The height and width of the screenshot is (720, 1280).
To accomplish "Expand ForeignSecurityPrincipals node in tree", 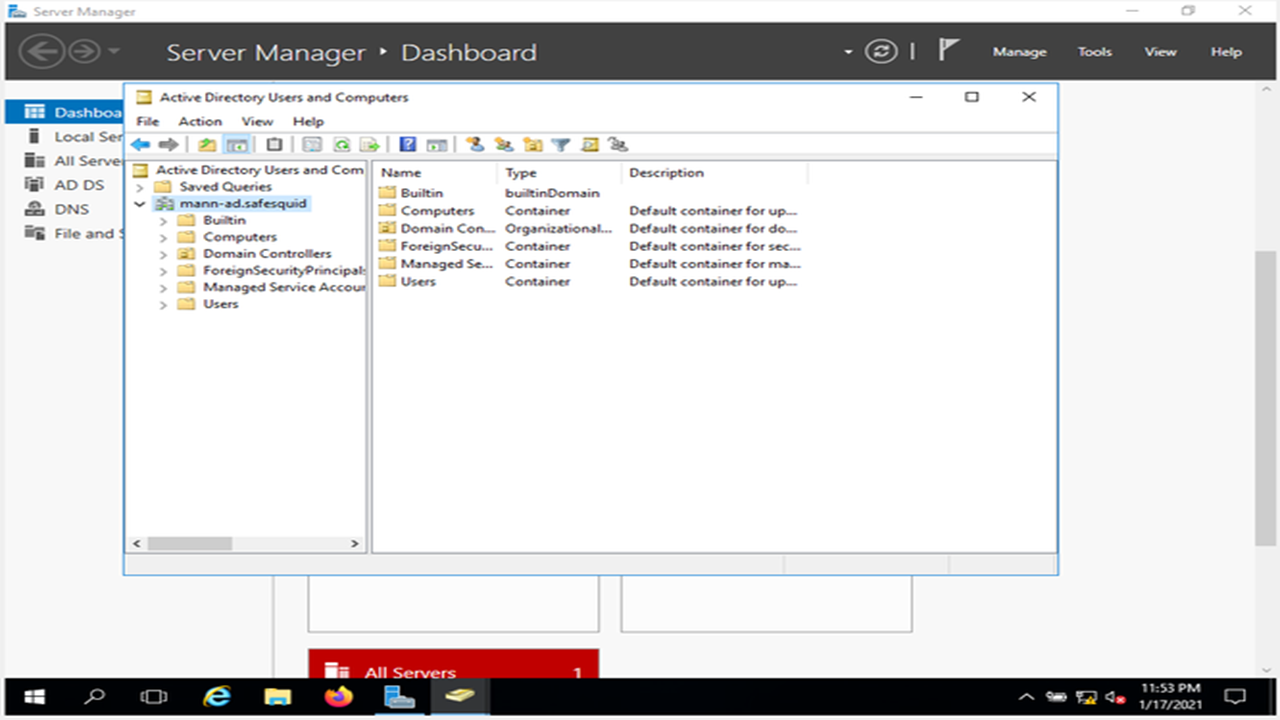I will tap(163, 271).
